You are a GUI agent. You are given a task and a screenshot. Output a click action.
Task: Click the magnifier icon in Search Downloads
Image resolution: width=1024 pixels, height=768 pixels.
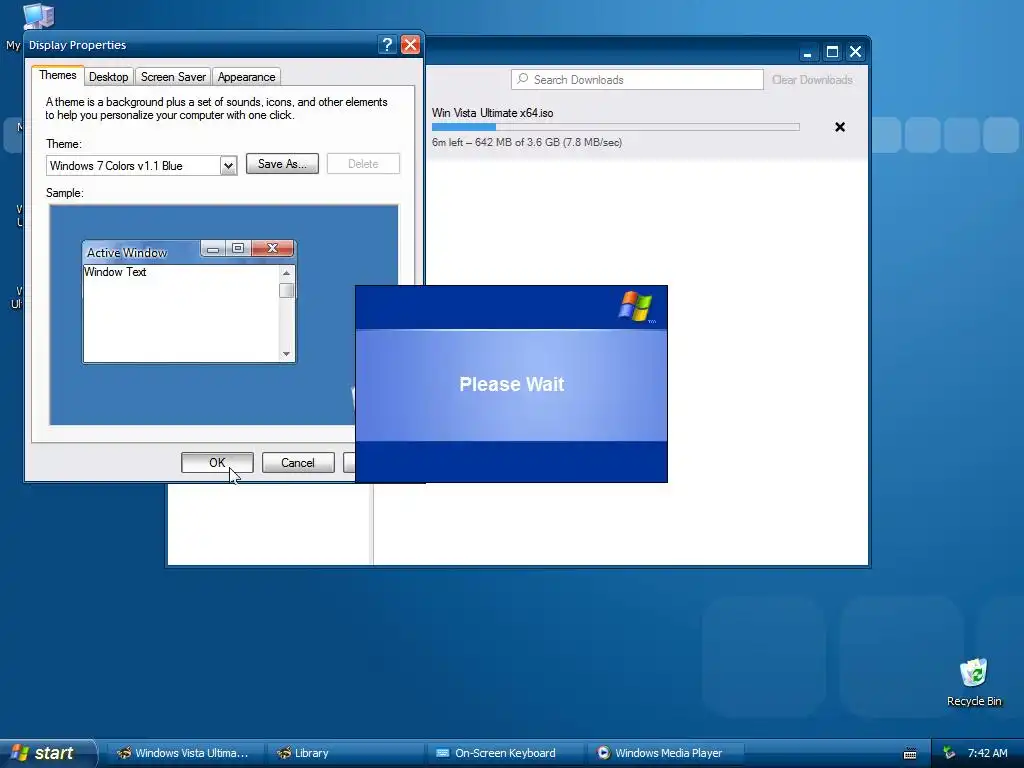click(522, 79)
